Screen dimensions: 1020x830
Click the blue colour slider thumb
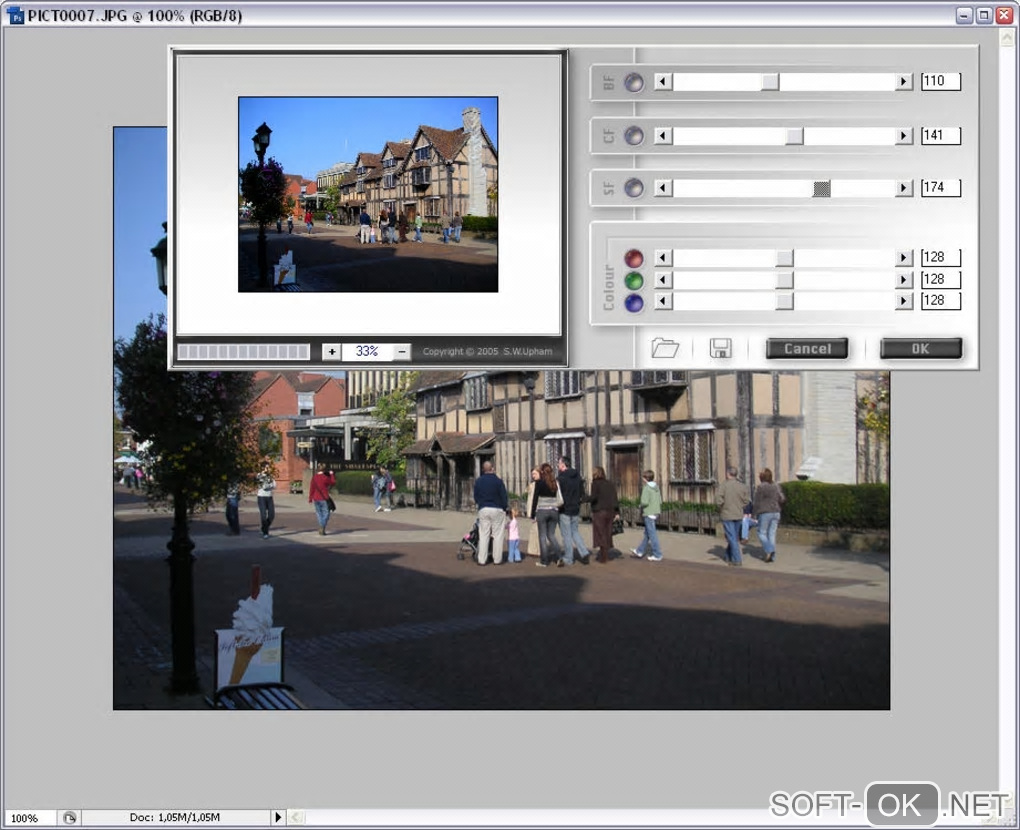tap(785, 301)
